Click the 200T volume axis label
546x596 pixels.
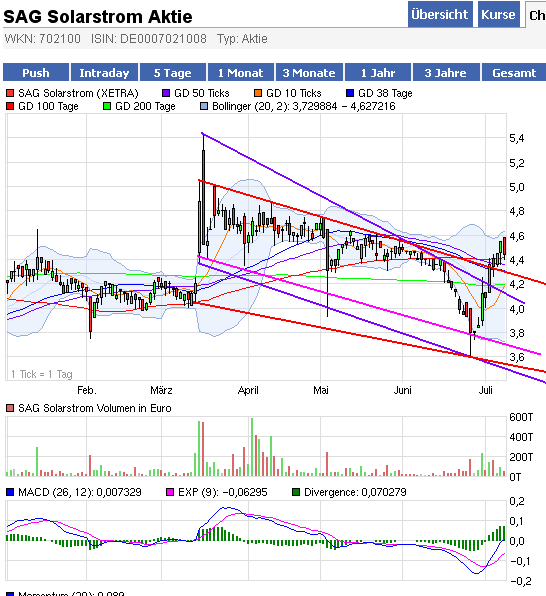click(521, 457)
